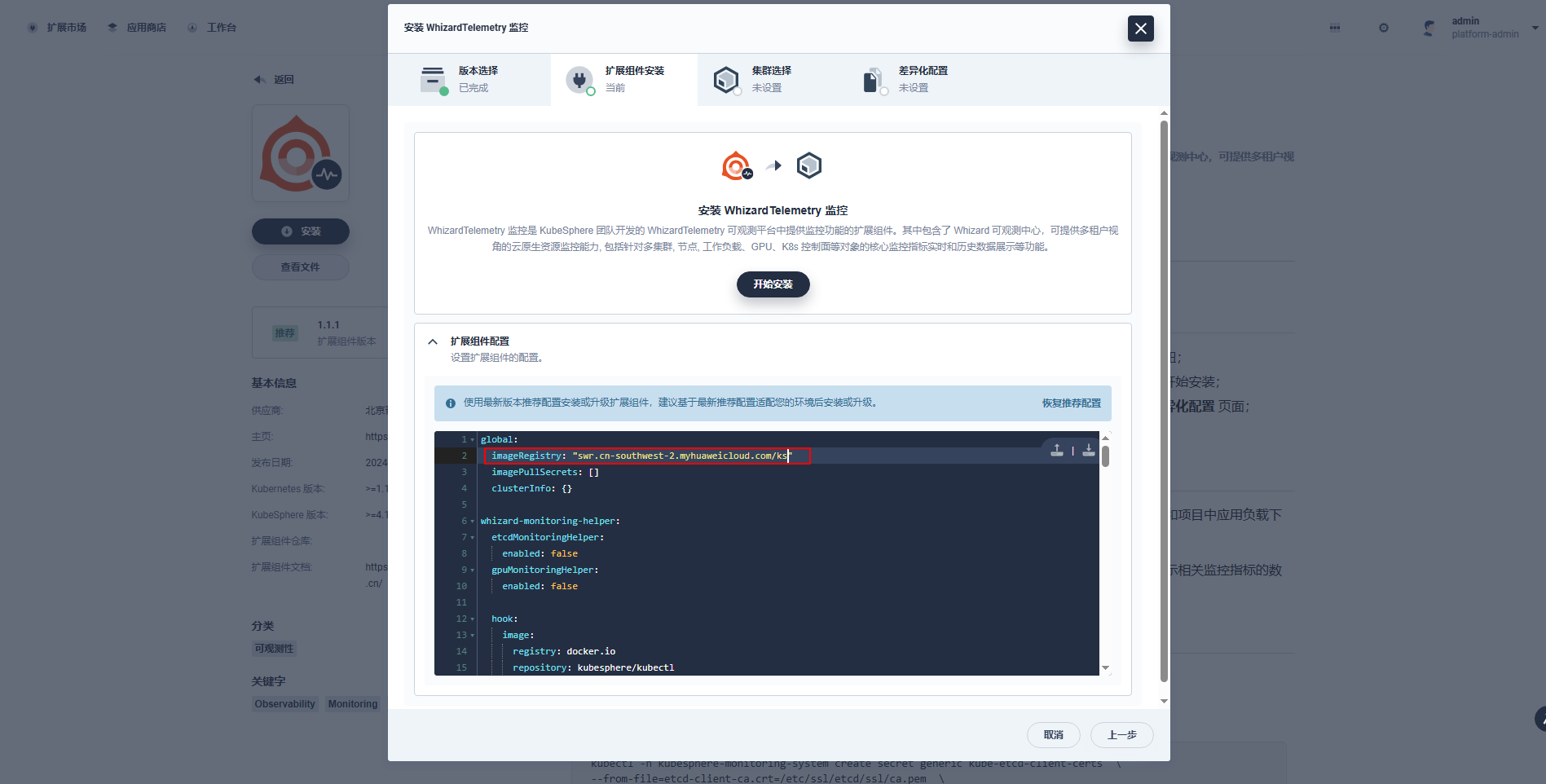Click the 工作台 navigation icon

click(x=192, y=28)
